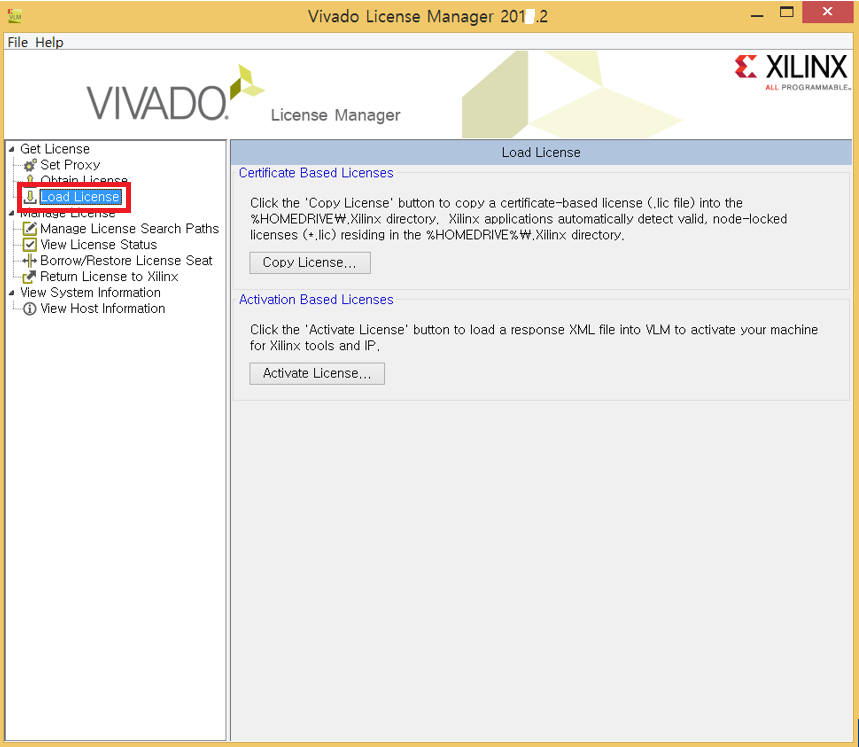The width and height of the screenshot is (859, 747).
Task: Collapse the View System Information node
Action: coord(12,293)
